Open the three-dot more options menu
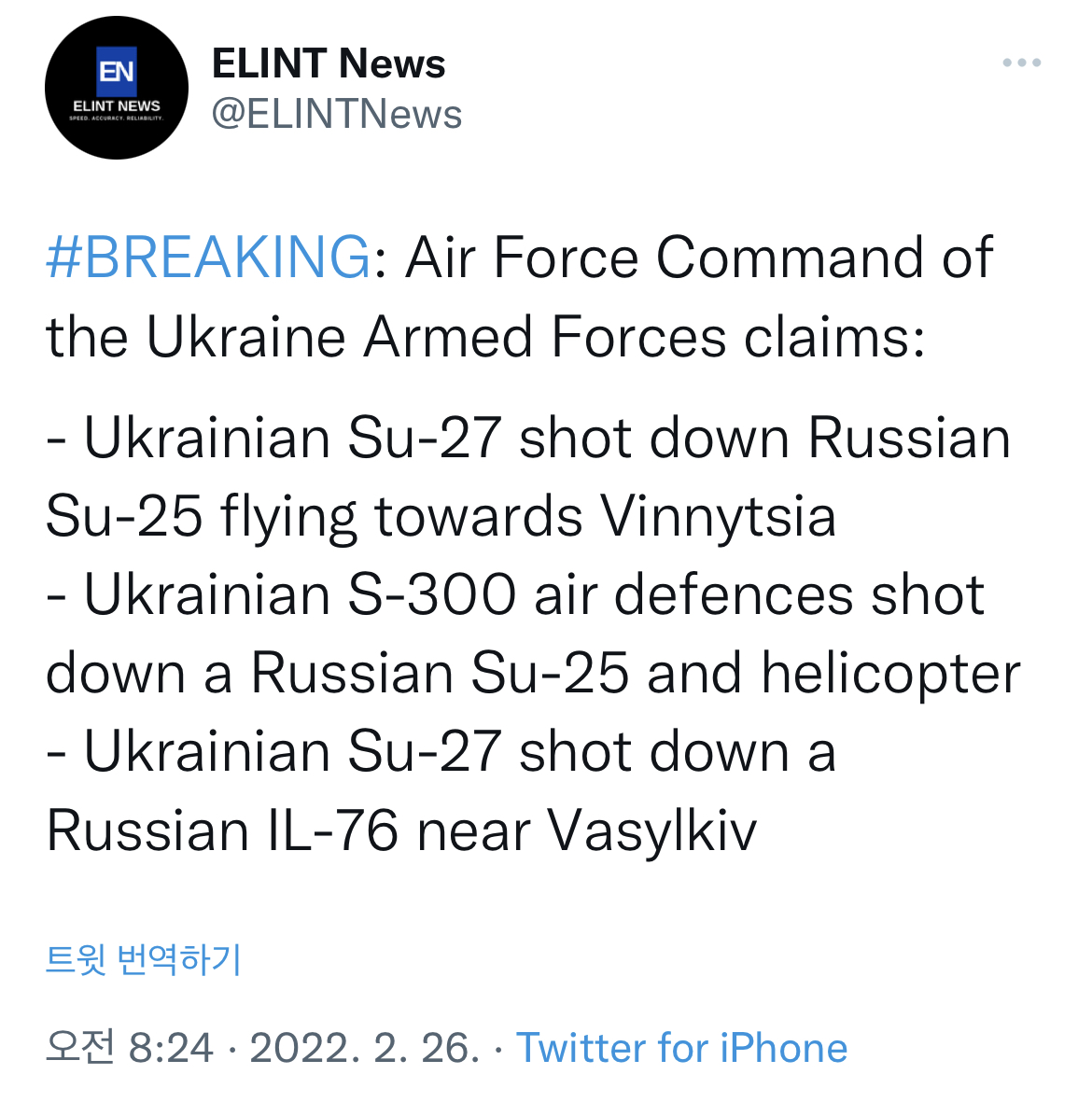This screenshot has width=1092, height=1102. pos(1021,63)
